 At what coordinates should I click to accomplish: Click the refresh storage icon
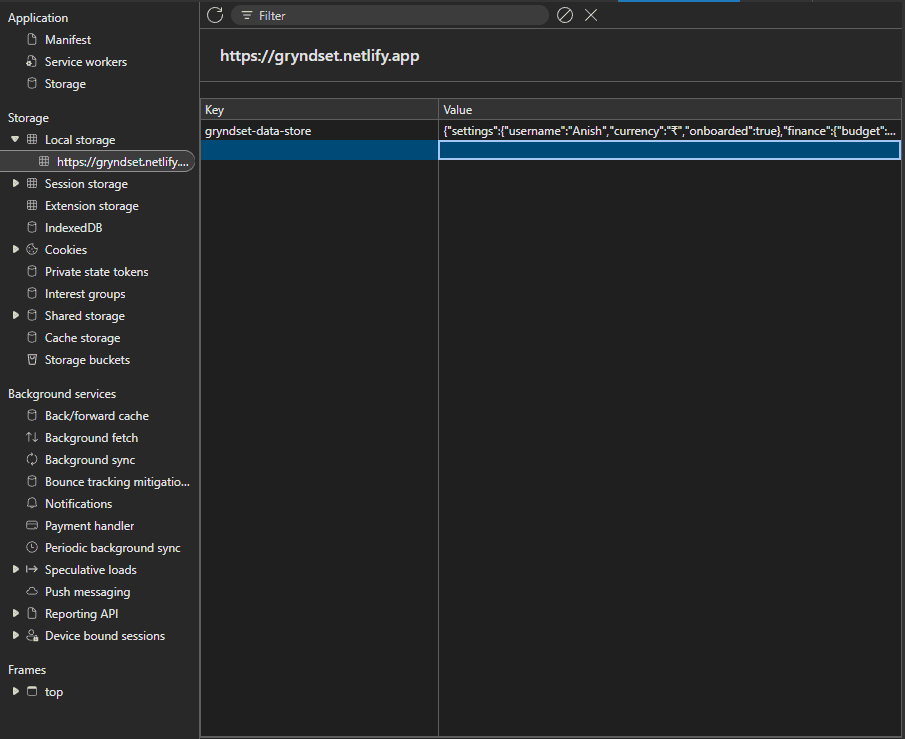pyautogui.click(x=215, y=16)
